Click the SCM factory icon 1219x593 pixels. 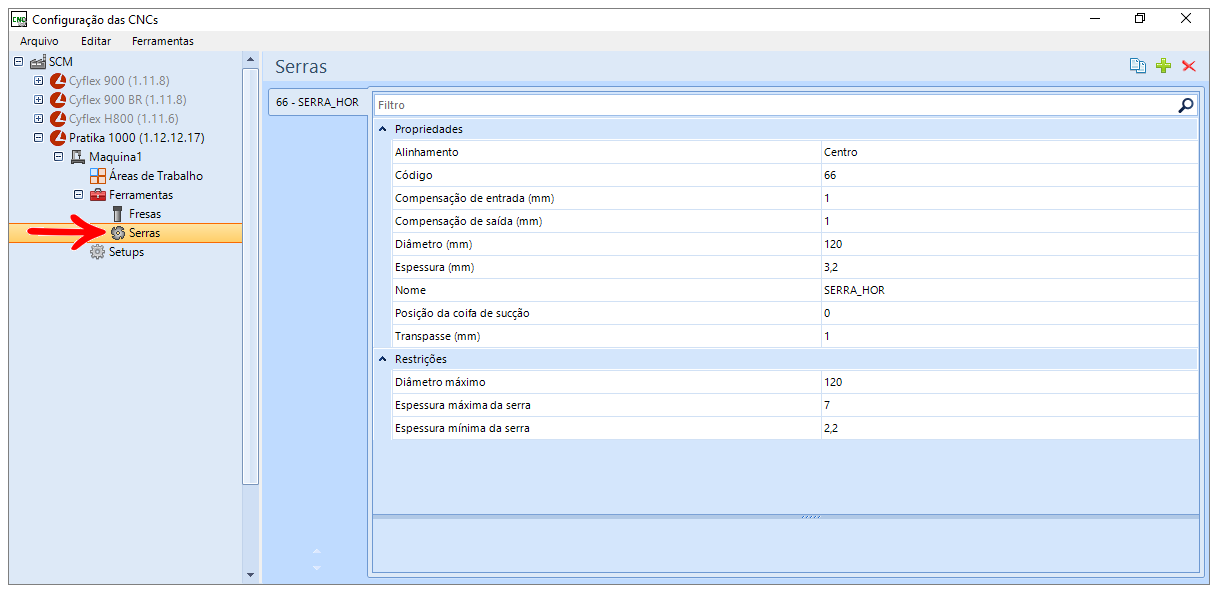click(x=38, y=62)
